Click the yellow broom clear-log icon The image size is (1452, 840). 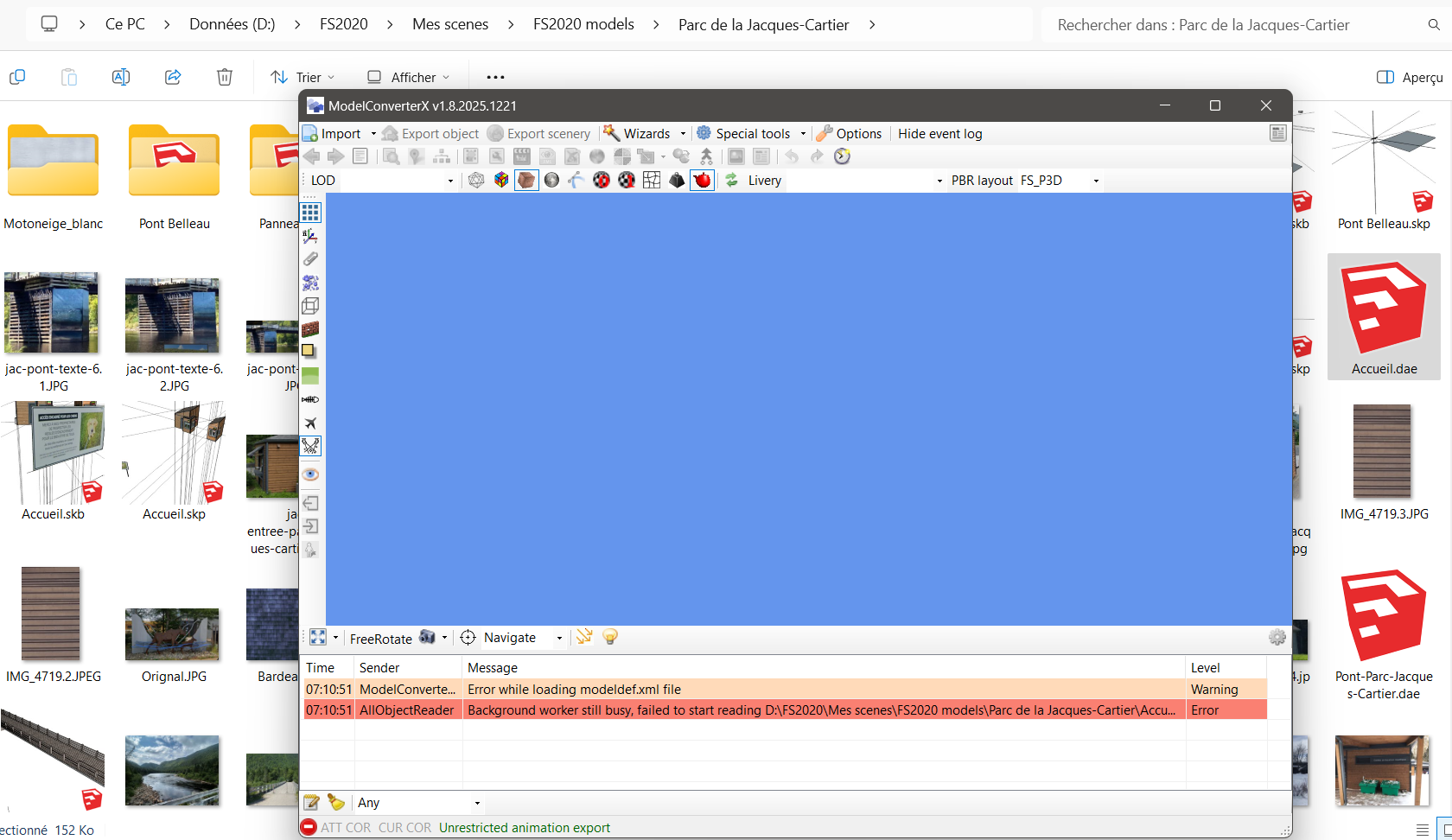[x=336, y=803]
